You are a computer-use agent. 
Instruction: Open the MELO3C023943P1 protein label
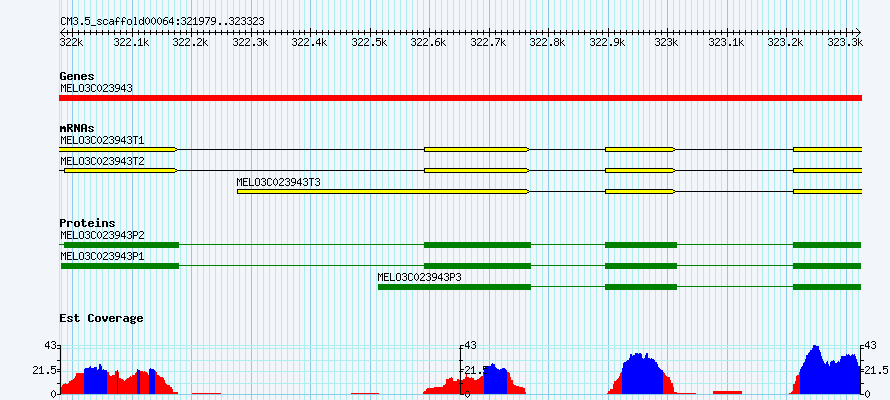click(102, 256)
